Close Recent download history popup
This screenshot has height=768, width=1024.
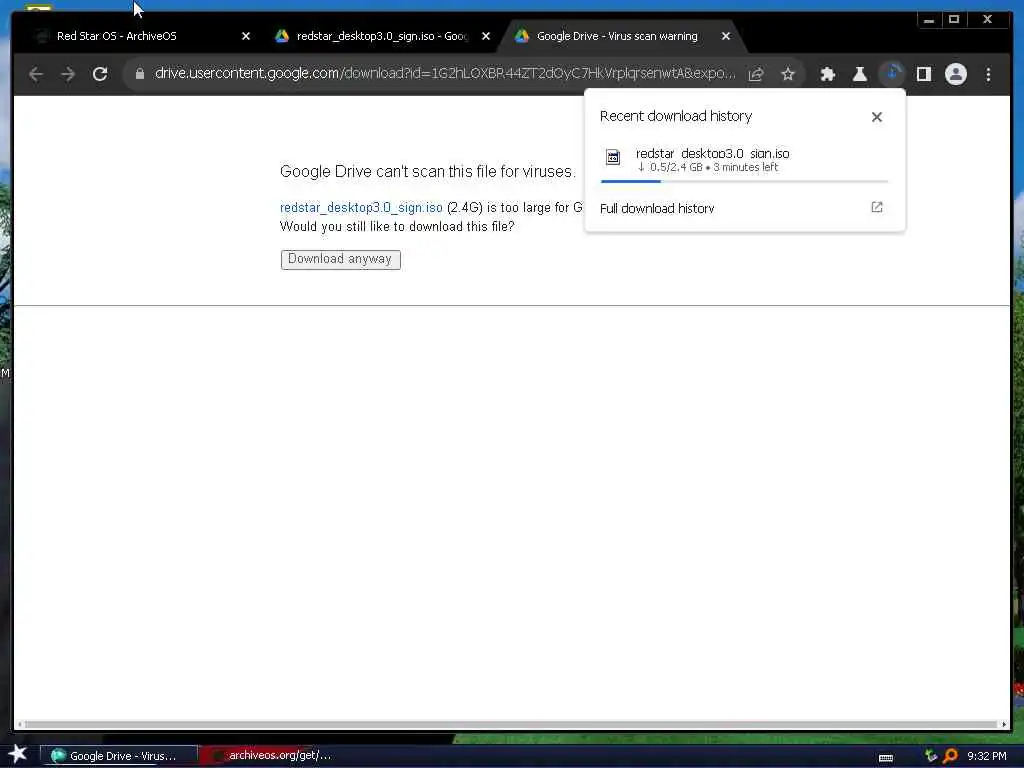tap(876, 117)
